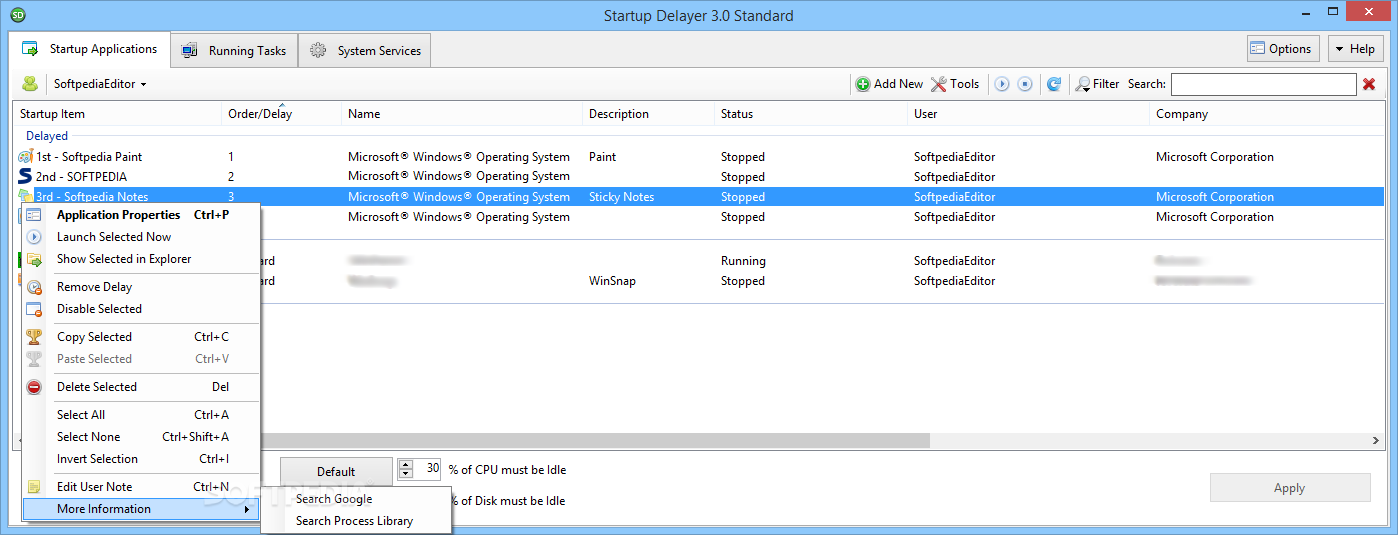Decrease CPU idle percentage with down arrow
Screen dimensions: 1398x535
tap(405, 473)
